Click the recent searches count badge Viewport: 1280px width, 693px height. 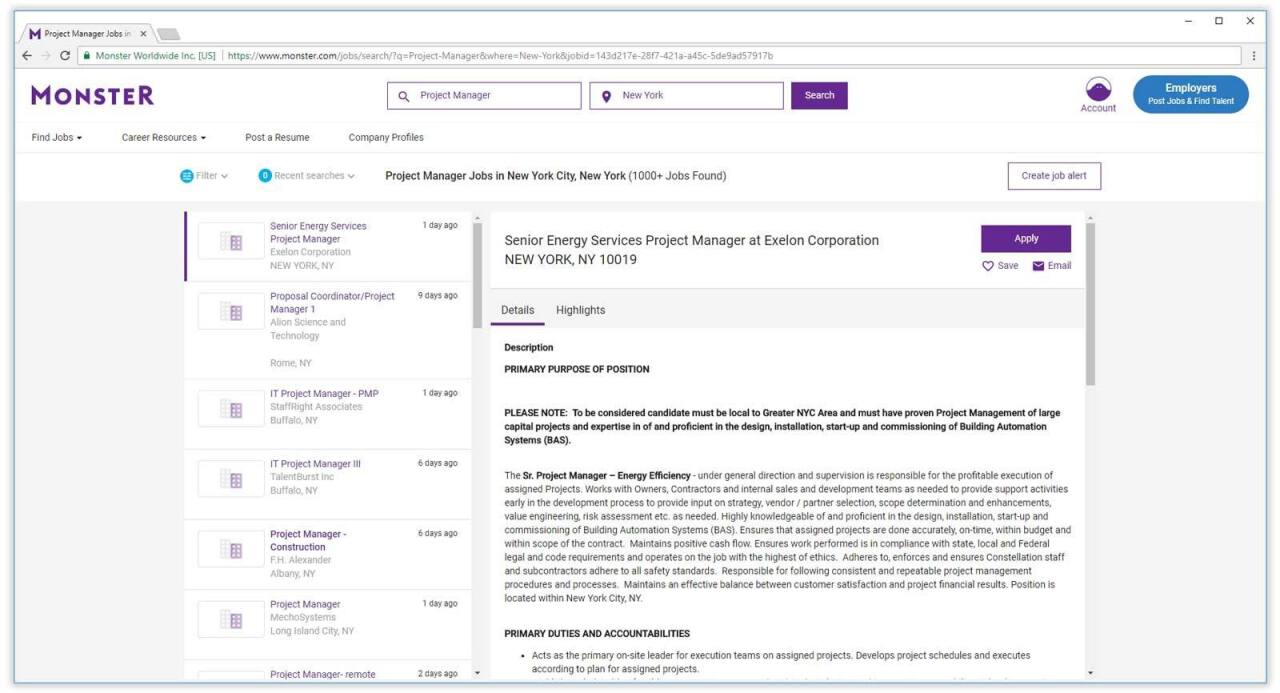coord(265,176)
